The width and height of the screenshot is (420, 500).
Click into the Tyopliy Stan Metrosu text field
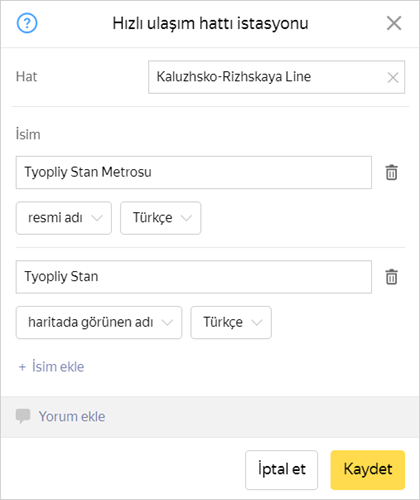[x=194, y=172]
